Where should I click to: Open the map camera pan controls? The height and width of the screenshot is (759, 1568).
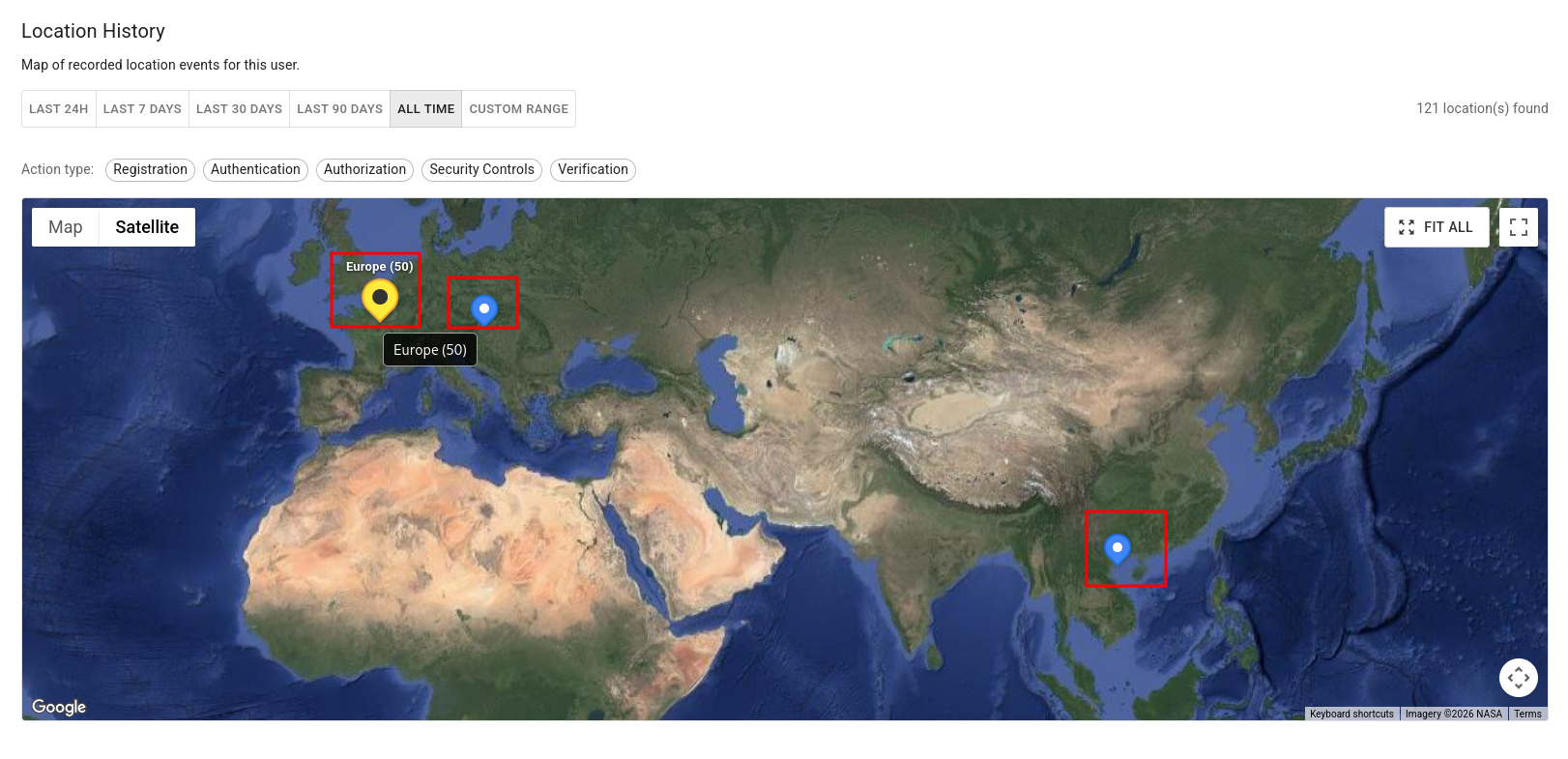pos(1518,678)
